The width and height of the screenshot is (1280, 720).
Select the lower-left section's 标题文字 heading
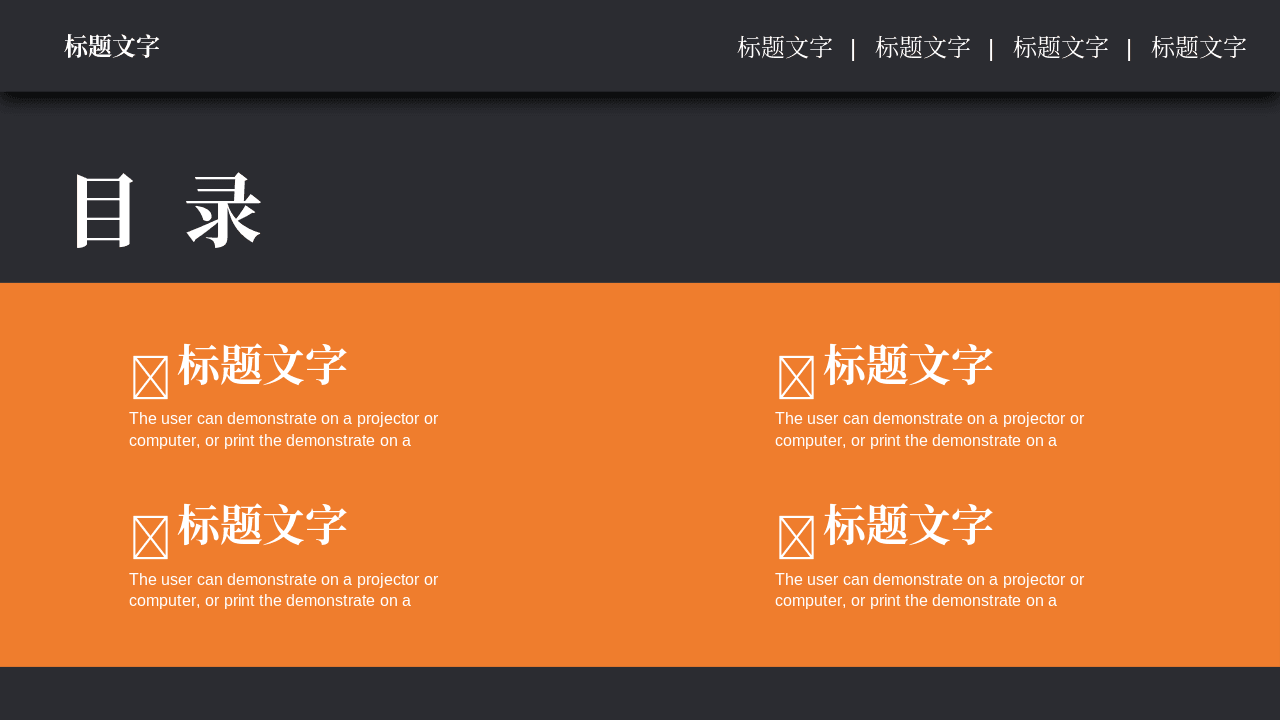(263, 525)
